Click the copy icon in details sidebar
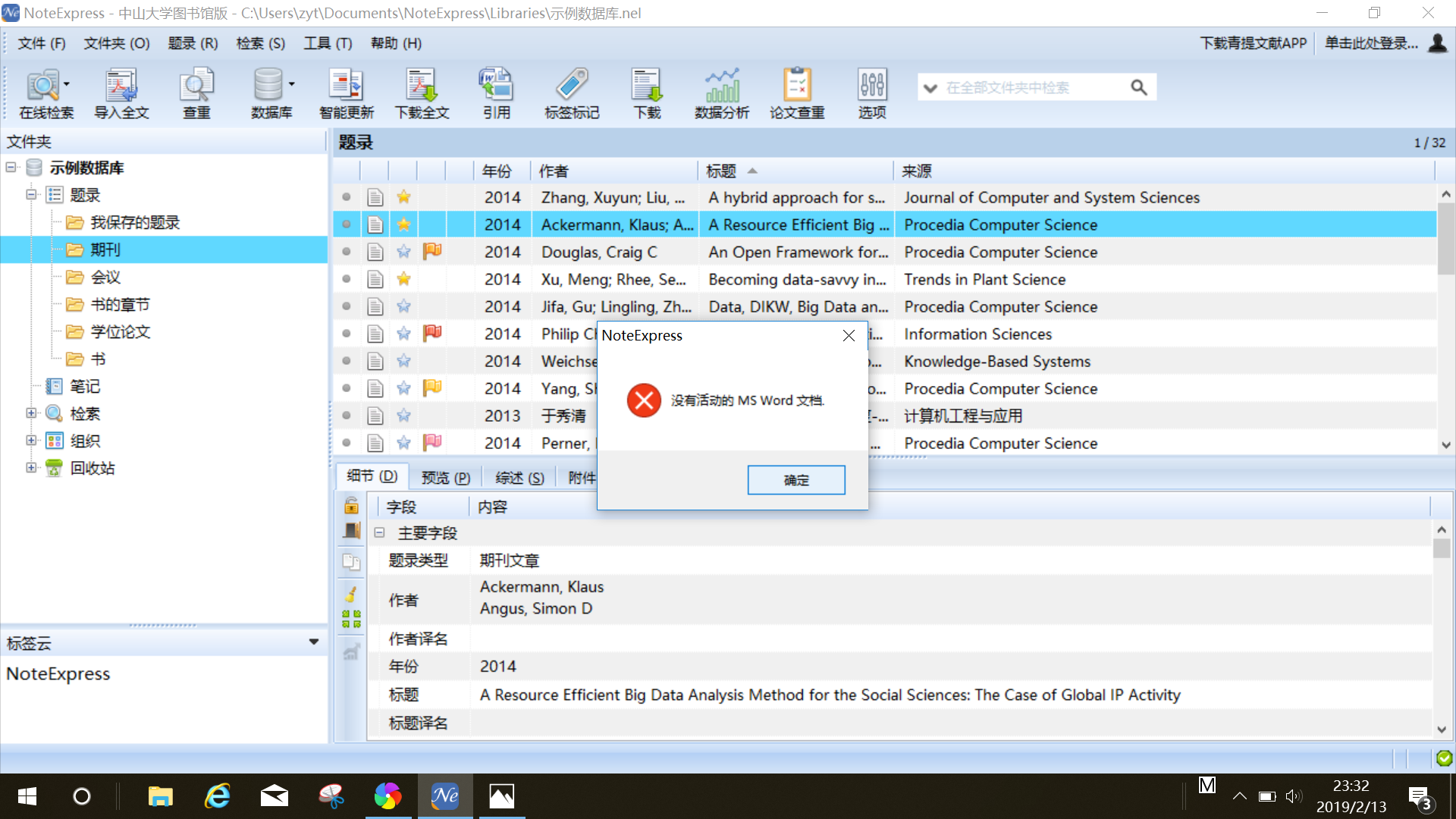This screenshot has height=819, width=1456. [x=351, y=562]
